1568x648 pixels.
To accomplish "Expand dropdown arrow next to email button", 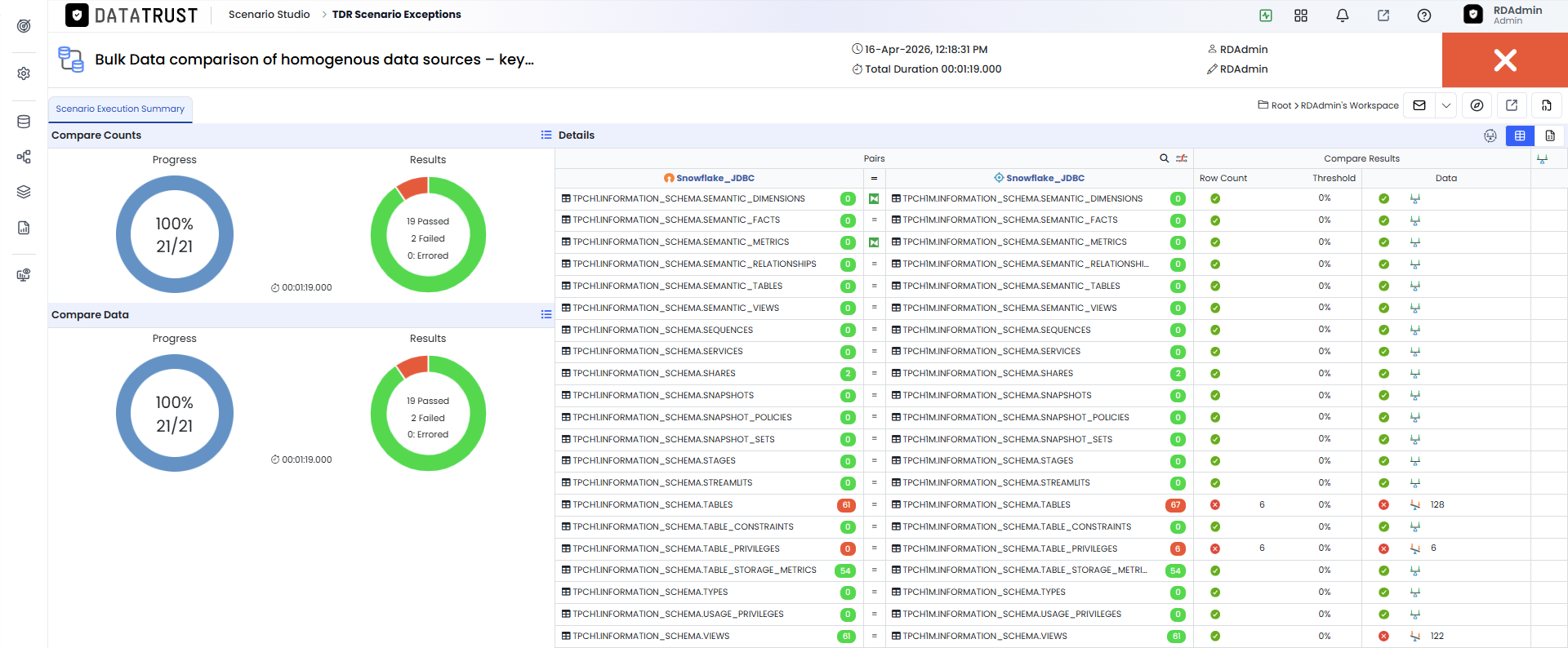I will click(1446, 105).
